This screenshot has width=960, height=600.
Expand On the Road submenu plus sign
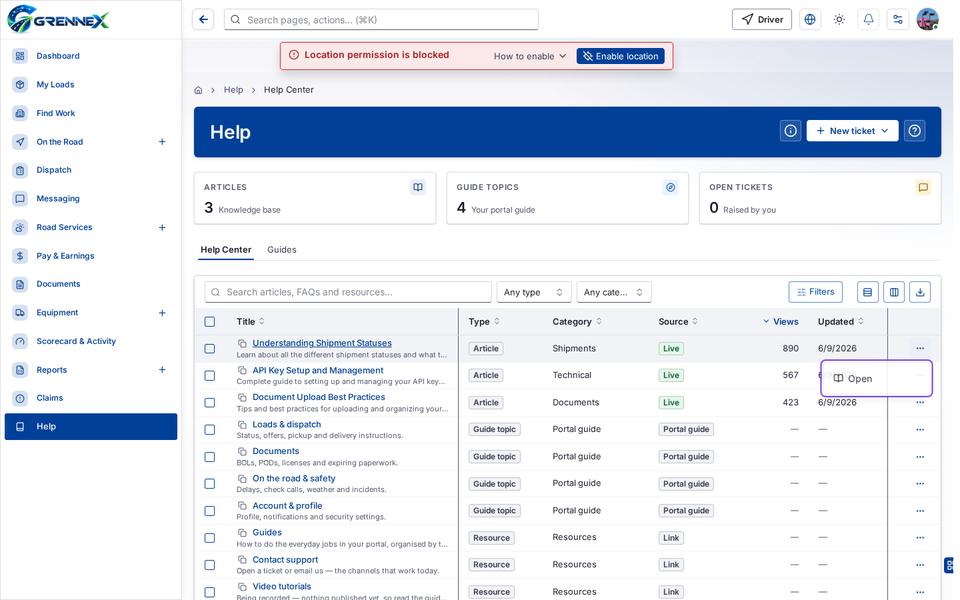pos(162,141)
